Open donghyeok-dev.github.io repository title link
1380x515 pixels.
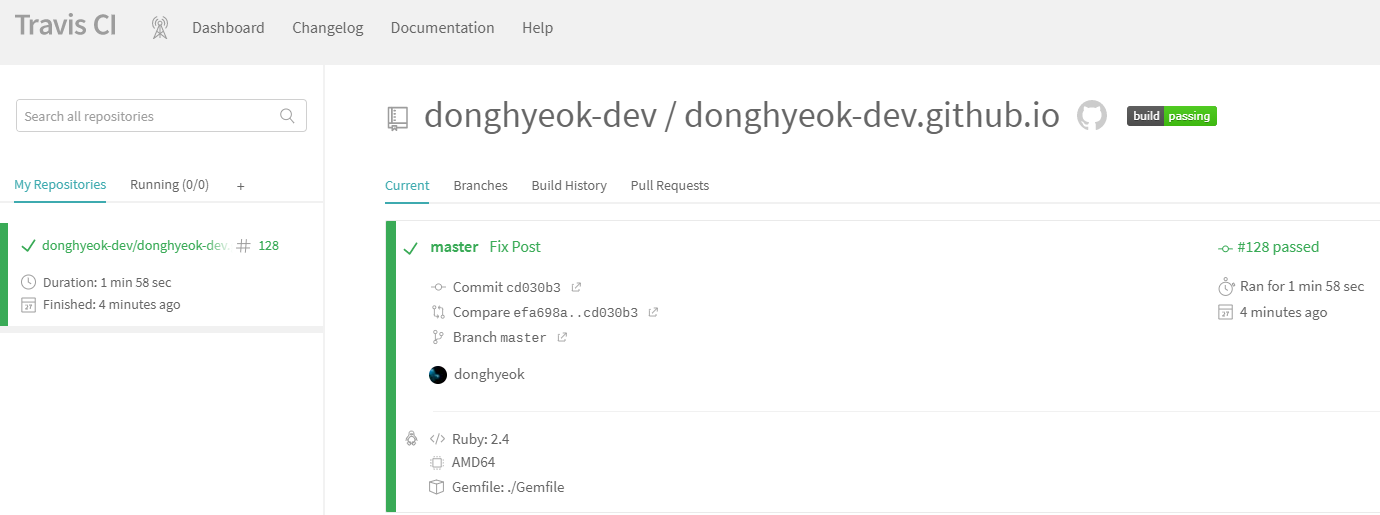coord(872,116)
